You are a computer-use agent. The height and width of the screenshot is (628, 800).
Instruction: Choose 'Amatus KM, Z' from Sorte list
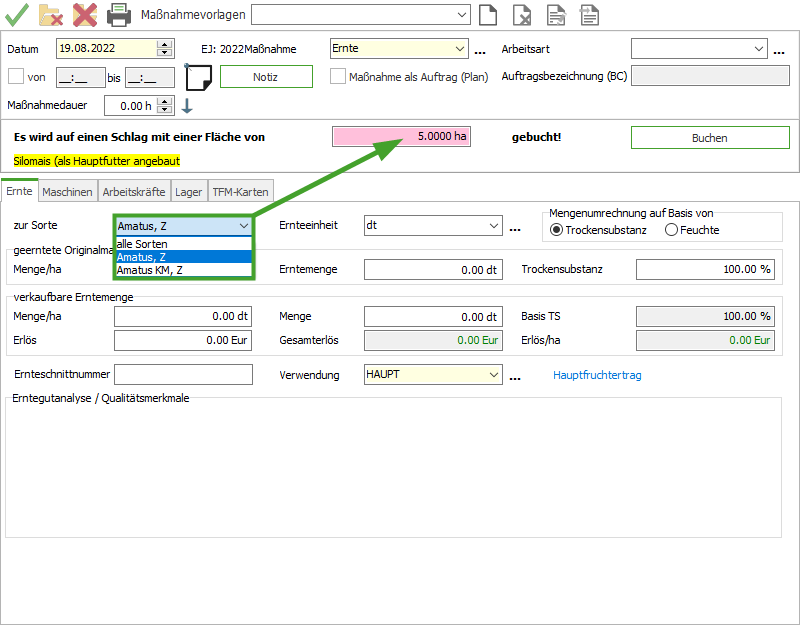click(150, 270)
